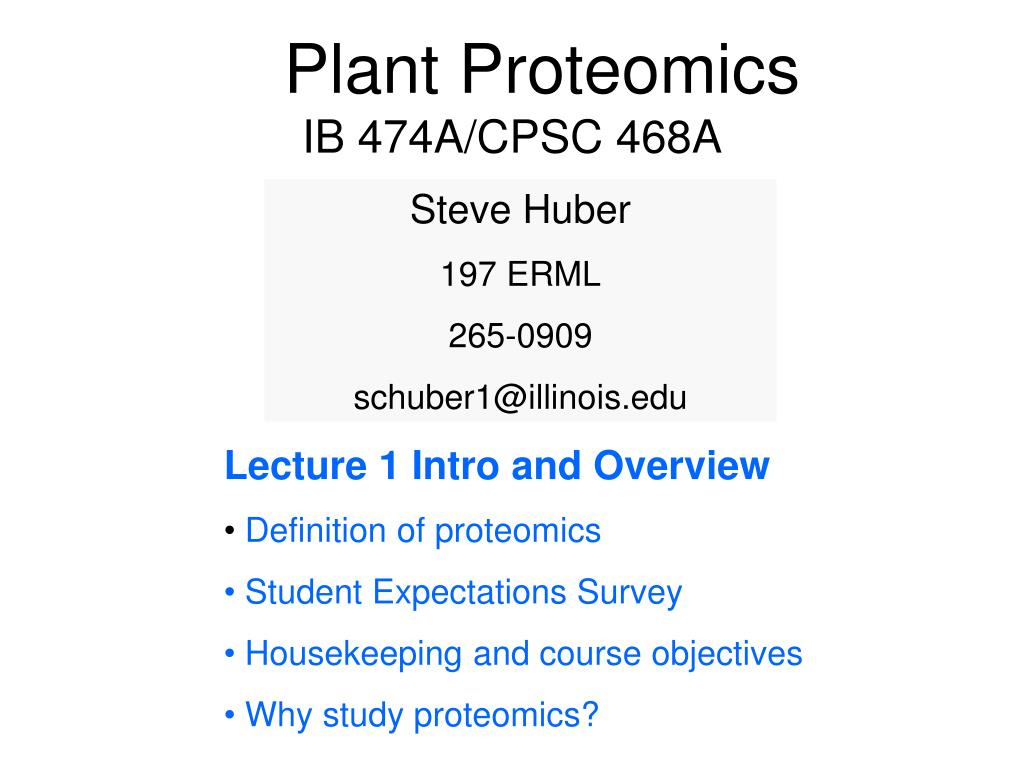Click the word Survey in second bullet

(630, 593)
